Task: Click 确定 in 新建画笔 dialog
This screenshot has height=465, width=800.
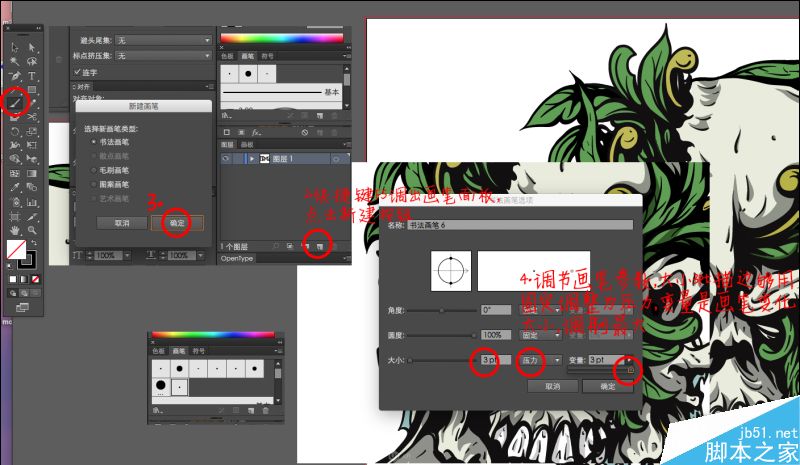Action: pos(177,223)
